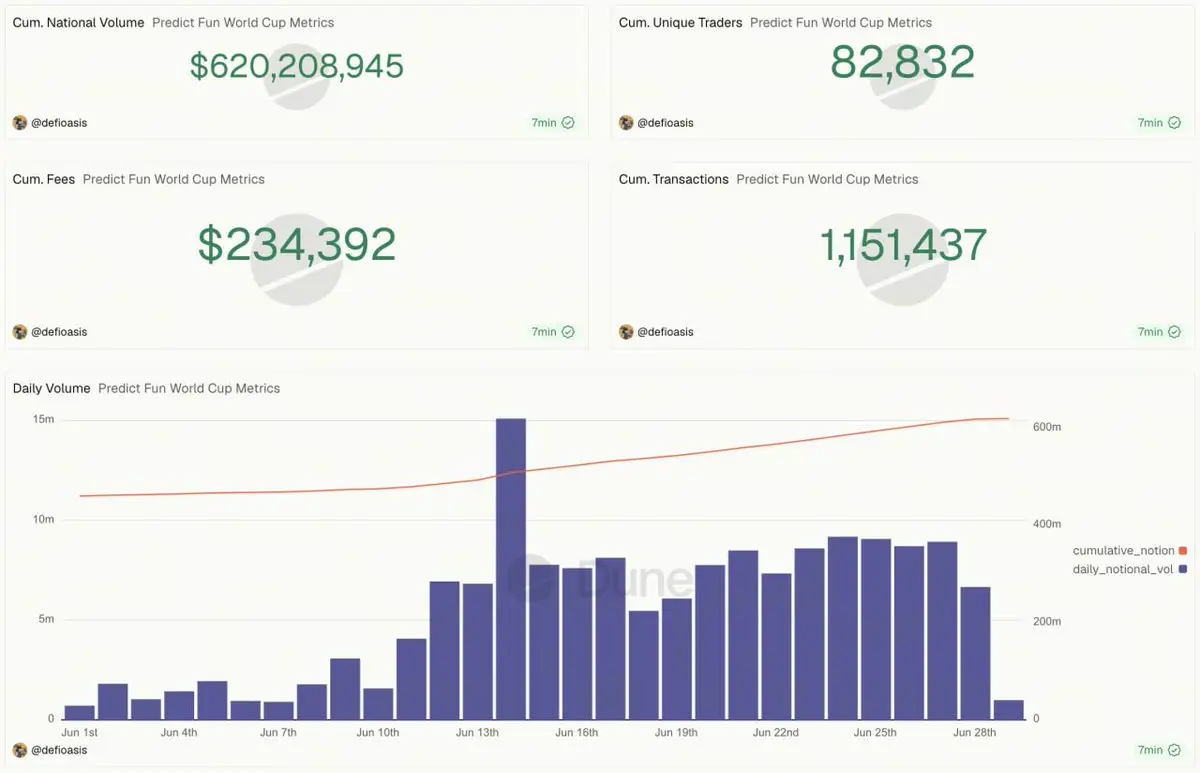Open @defioasis profile from Cum. Fees card
The width and height of the screenshot is (1200, 773).
point(59,332)
